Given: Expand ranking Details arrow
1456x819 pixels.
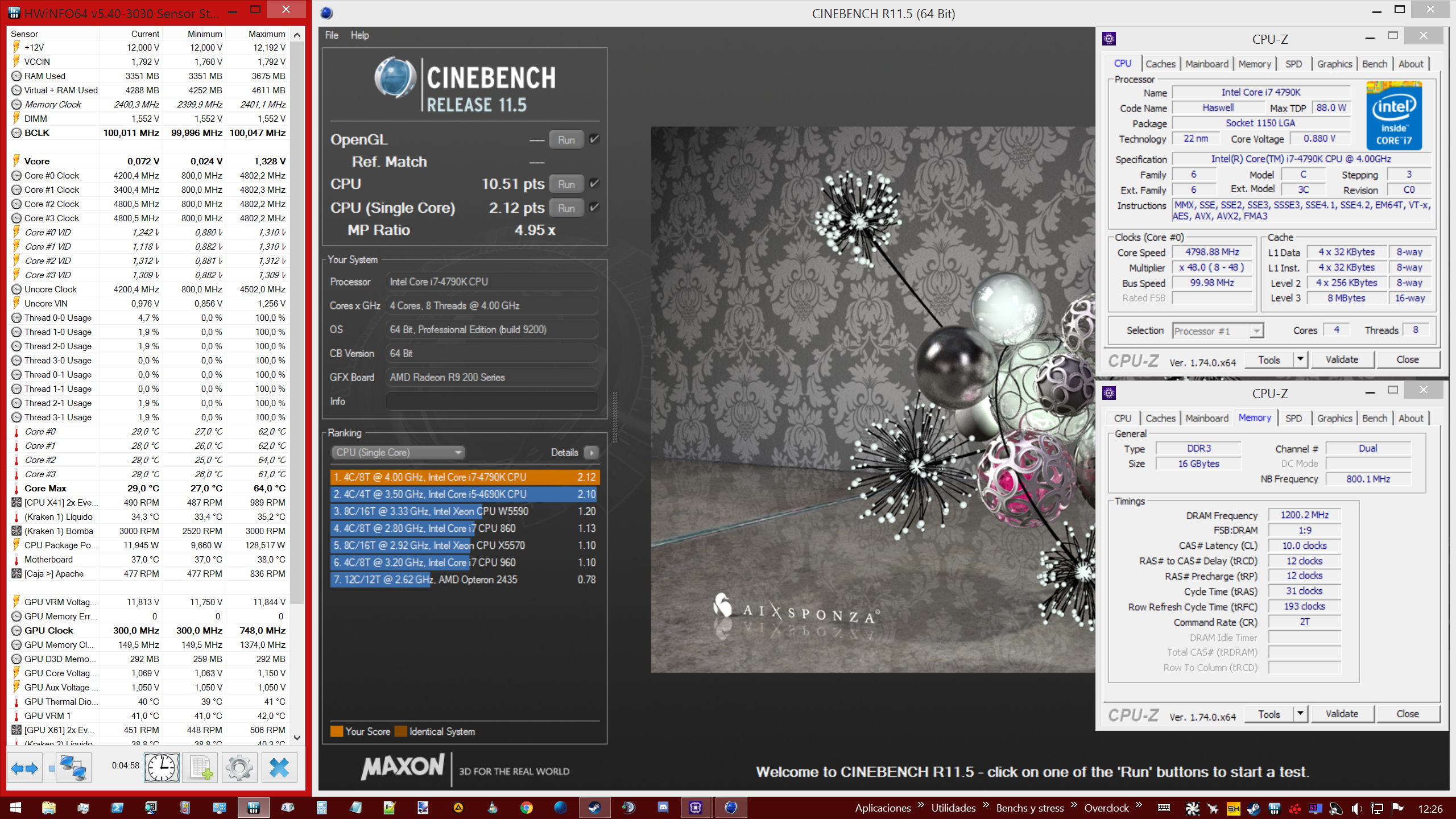Looking at the screenshot, I should click(591, 453).
